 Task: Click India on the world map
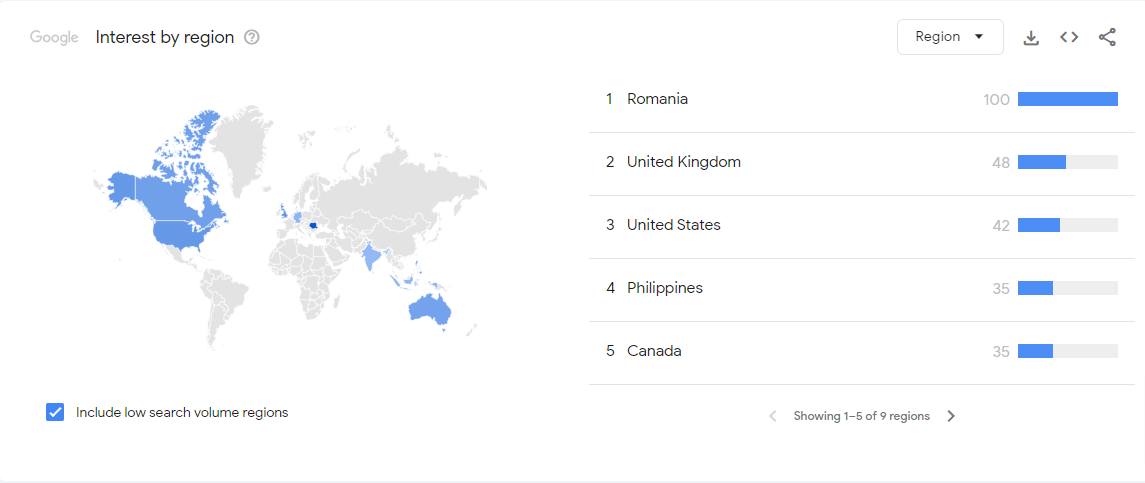[x=371, y=256]
